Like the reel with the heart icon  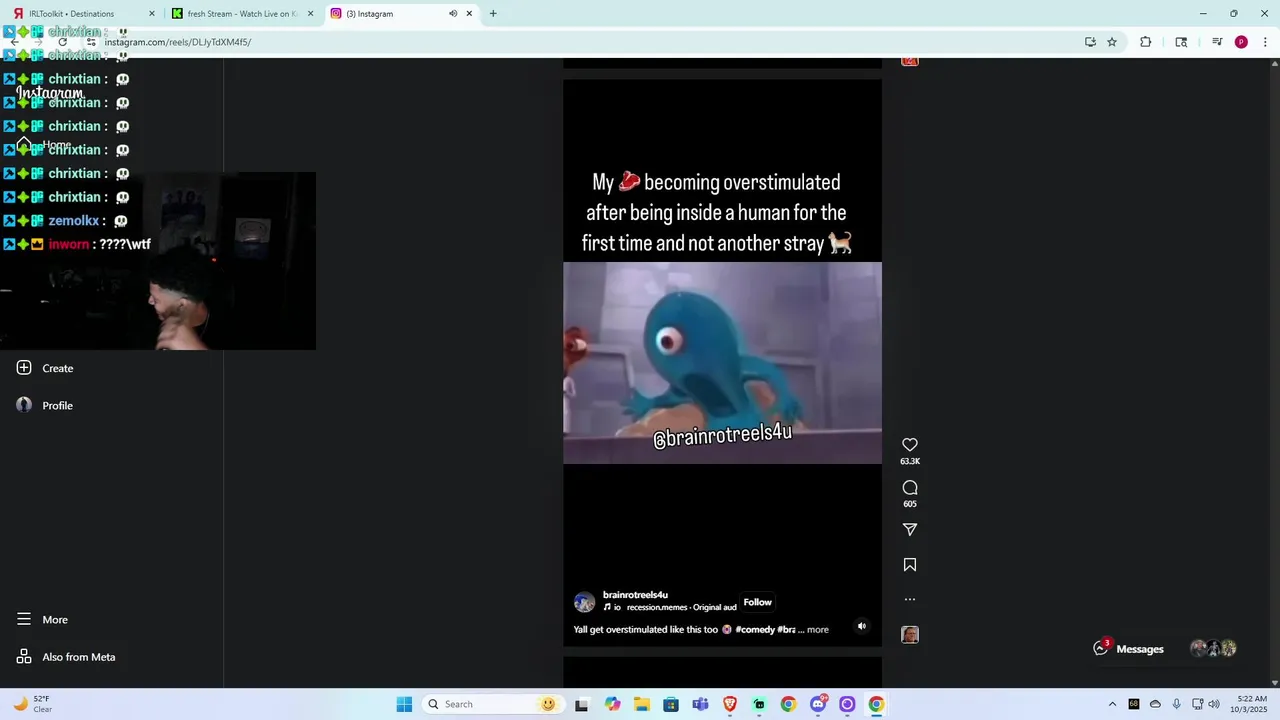coord(909,445)
